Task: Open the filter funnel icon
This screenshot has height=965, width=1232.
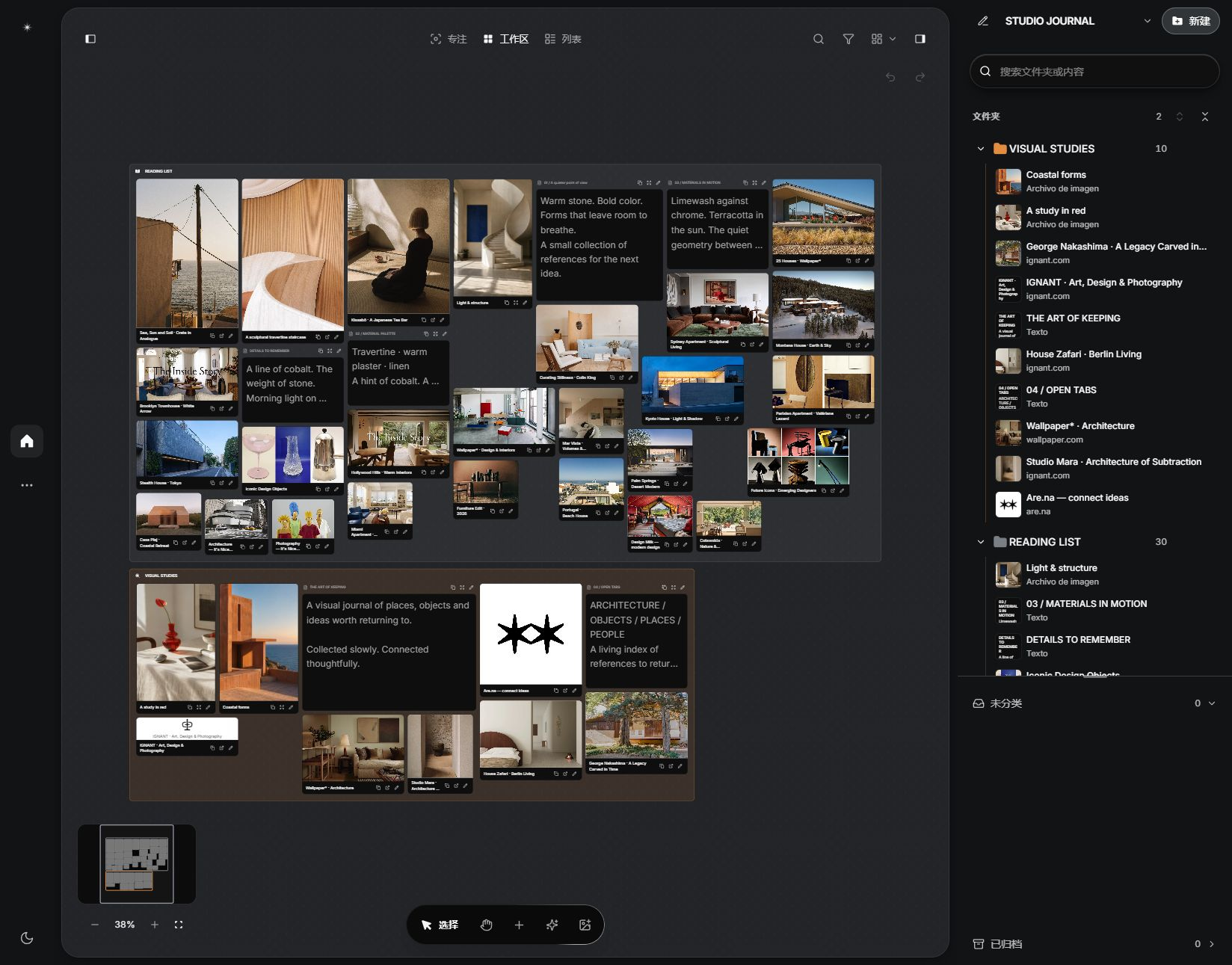Action: click(x=848, y=39)
